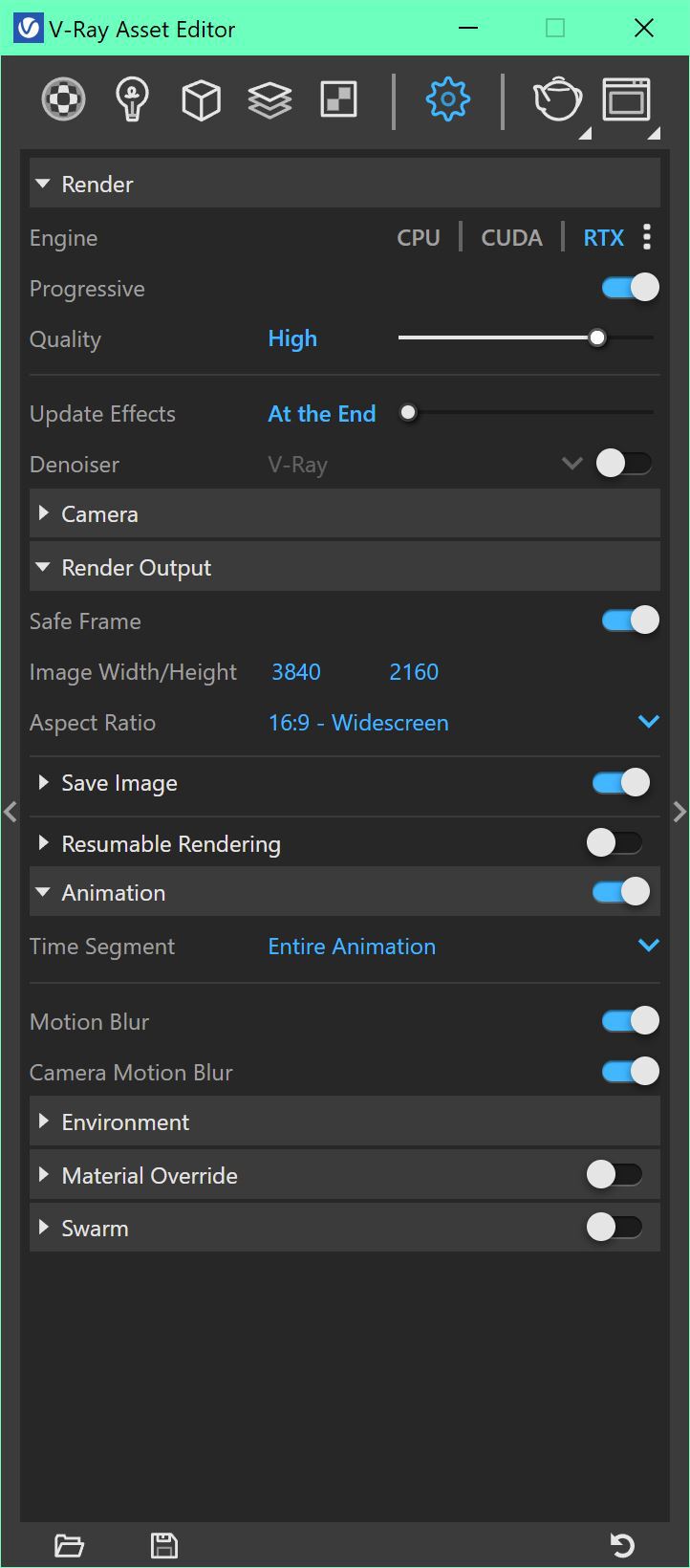Screen dimensions: 690x1568
Task: Turn off Camera Motion Blur
Action: click(x=631, y=1072)
